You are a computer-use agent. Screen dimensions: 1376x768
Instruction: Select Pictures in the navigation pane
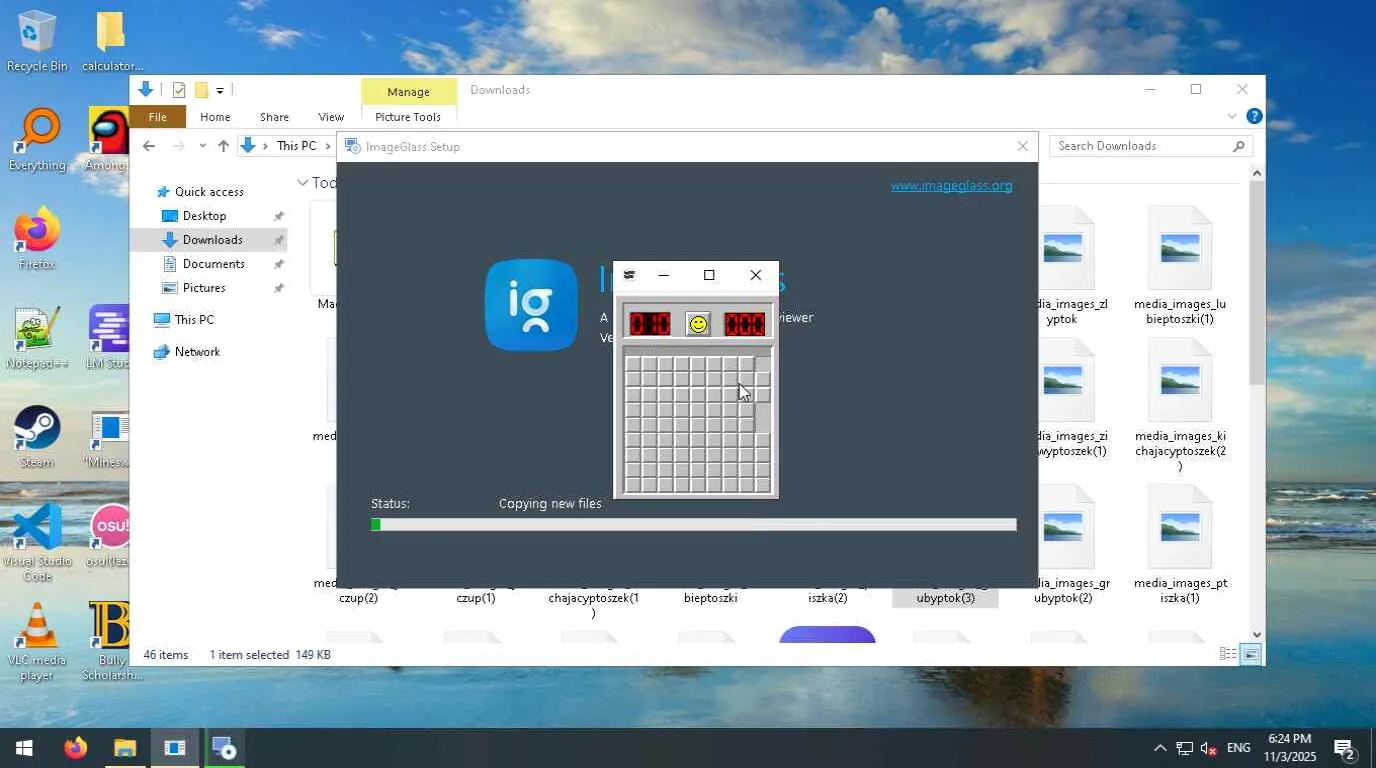pyautogui.click(x=204, y=288)
